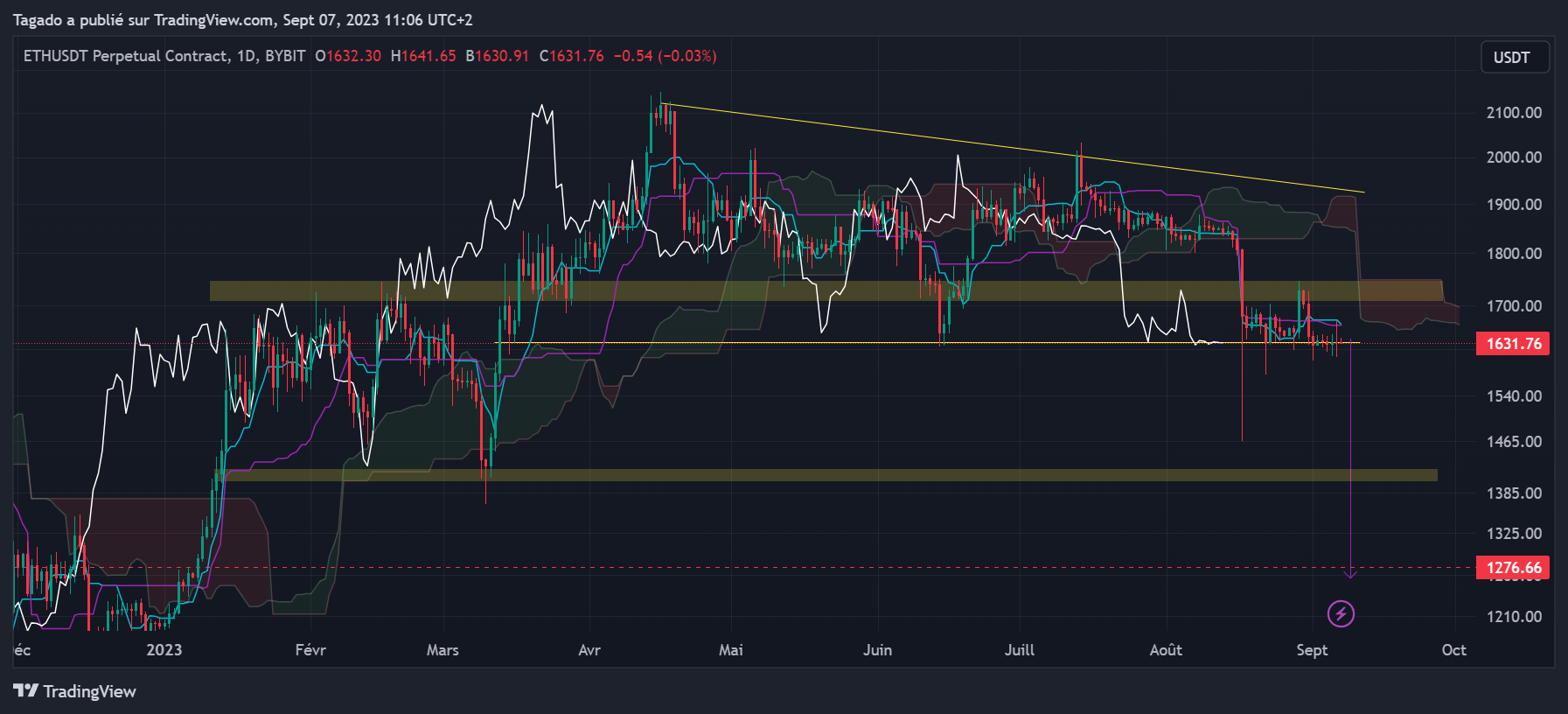Click the 1700.00 price axis label
Viewport: 1568px width, 714px height.
click(x=1514, y=306)
